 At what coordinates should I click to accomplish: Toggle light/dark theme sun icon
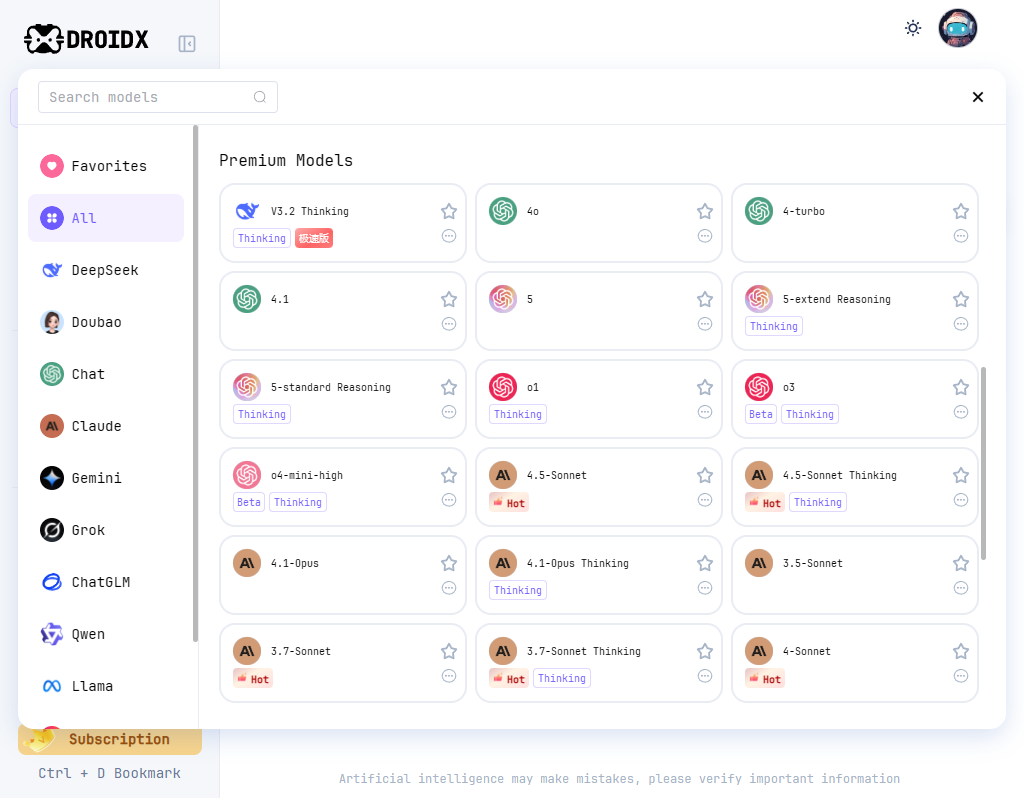click(x=913, y=28)
